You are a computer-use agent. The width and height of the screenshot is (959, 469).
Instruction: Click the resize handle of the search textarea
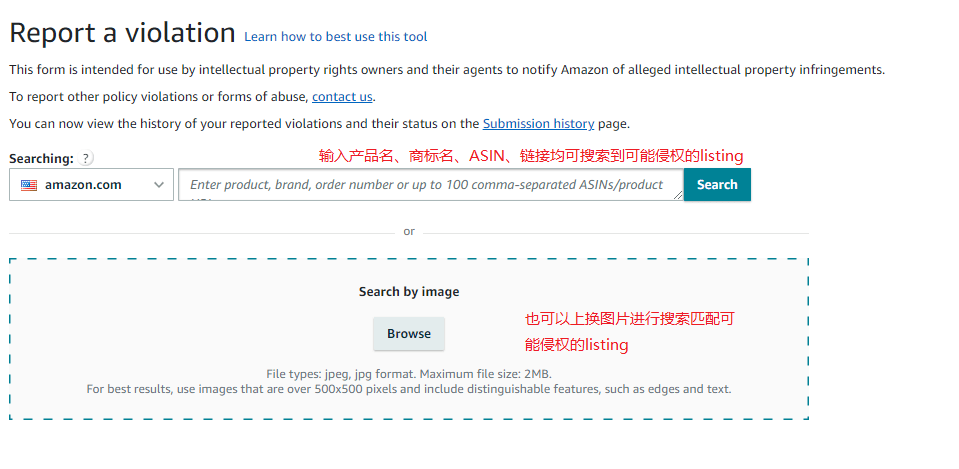pos(678,195)
